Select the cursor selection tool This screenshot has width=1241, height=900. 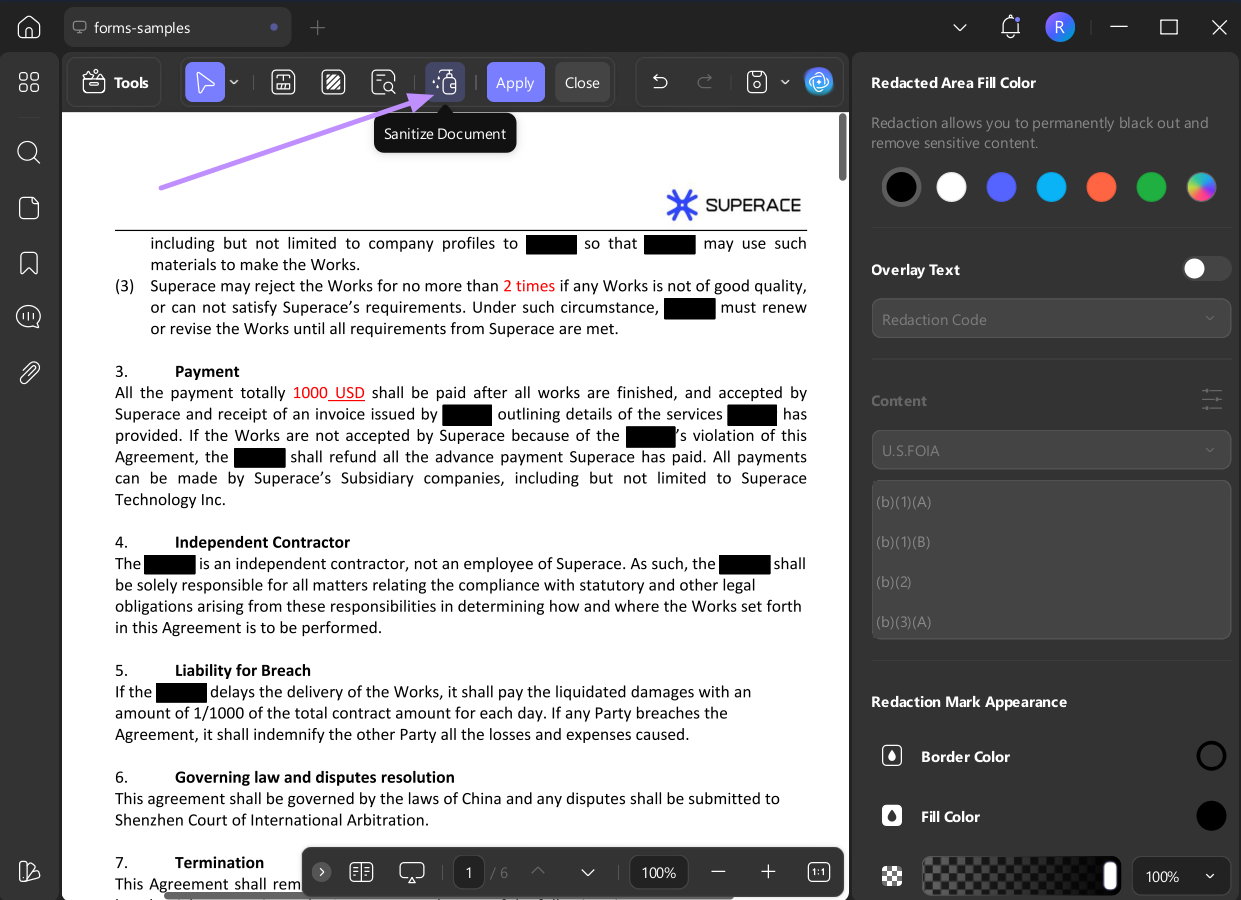[x=204, y=82]
